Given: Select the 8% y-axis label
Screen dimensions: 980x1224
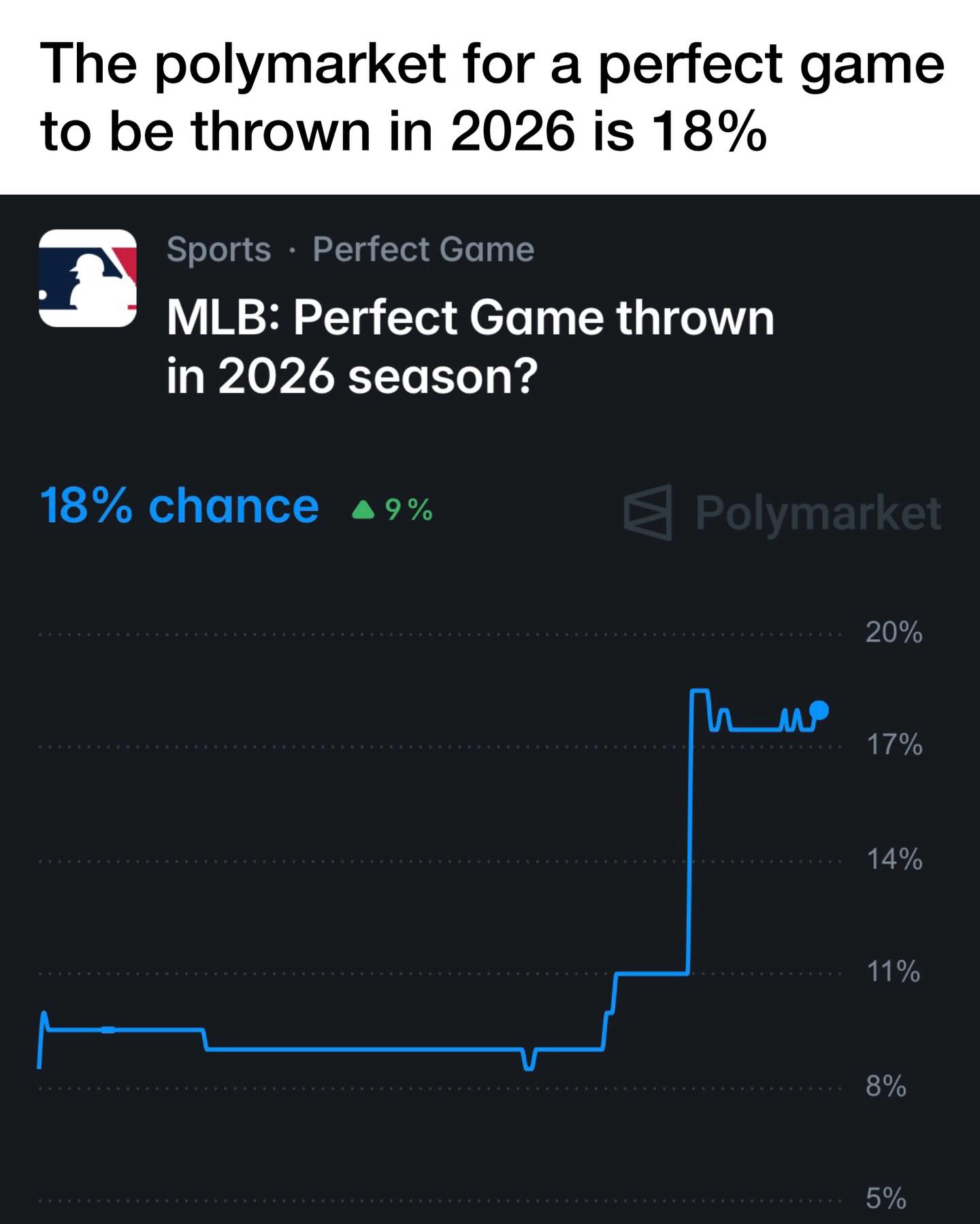Looking at the screenshot, I should point(885,1086).
